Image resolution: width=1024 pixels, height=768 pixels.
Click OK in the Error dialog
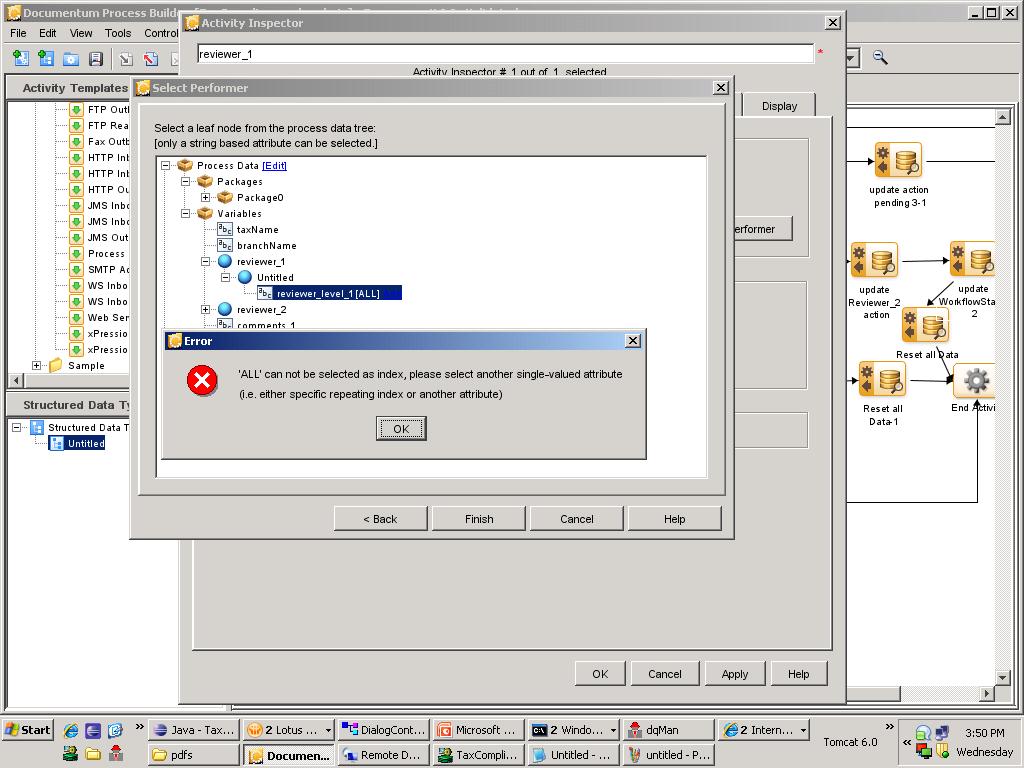(x=401, y=428)
